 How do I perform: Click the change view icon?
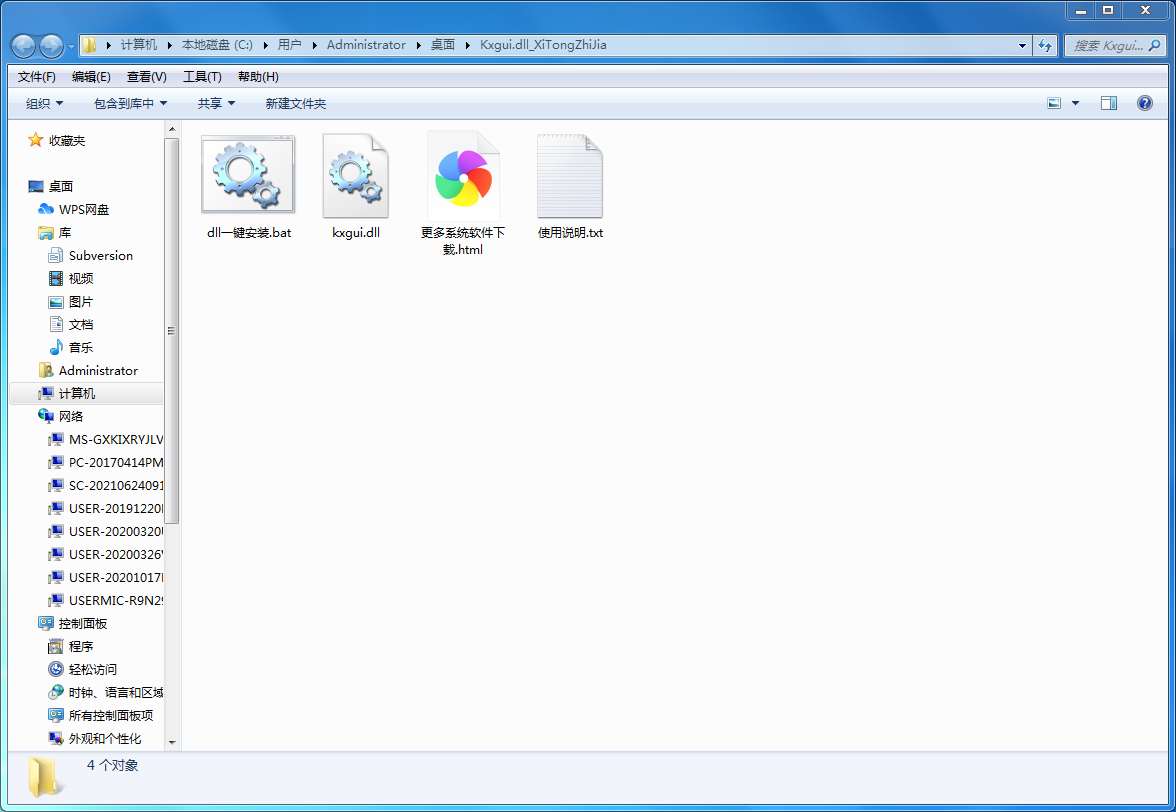click(1054, 103)
